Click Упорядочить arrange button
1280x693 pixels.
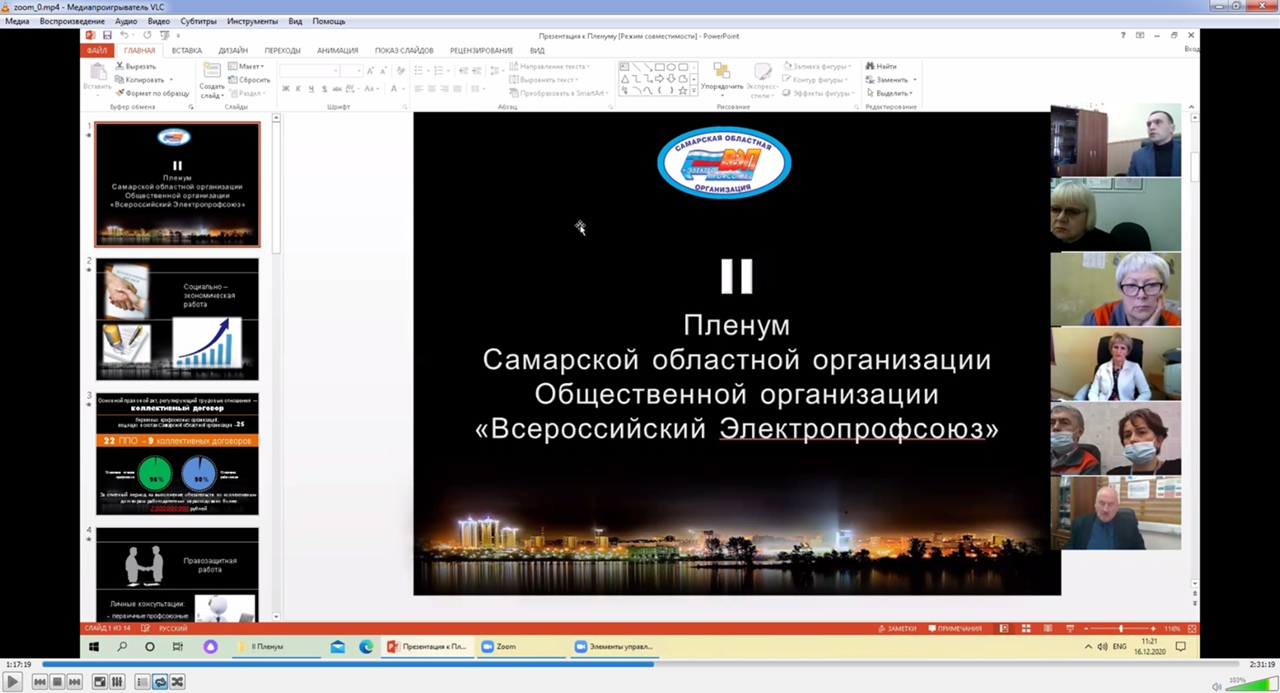722,78
